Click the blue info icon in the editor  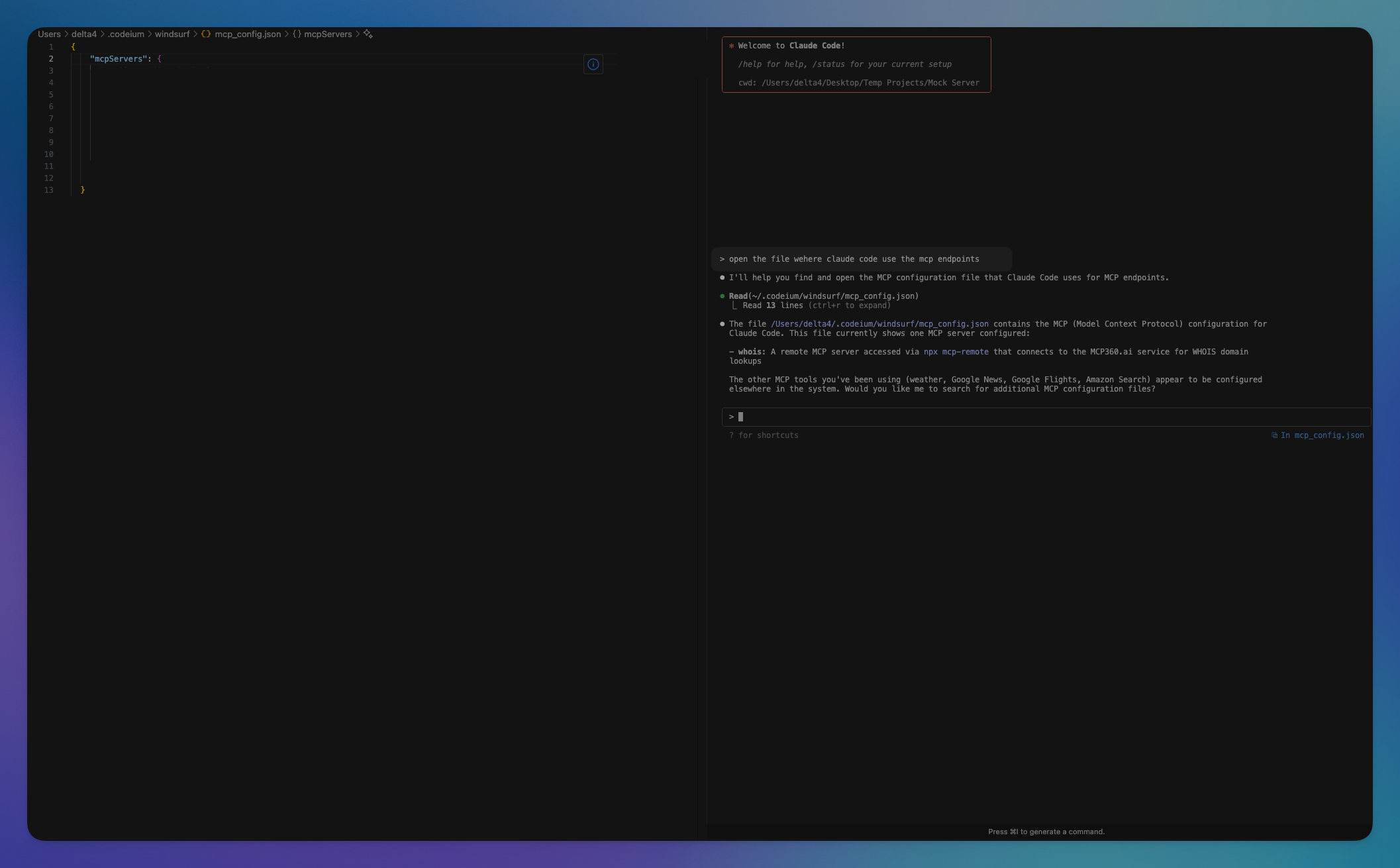coord(593,64)
